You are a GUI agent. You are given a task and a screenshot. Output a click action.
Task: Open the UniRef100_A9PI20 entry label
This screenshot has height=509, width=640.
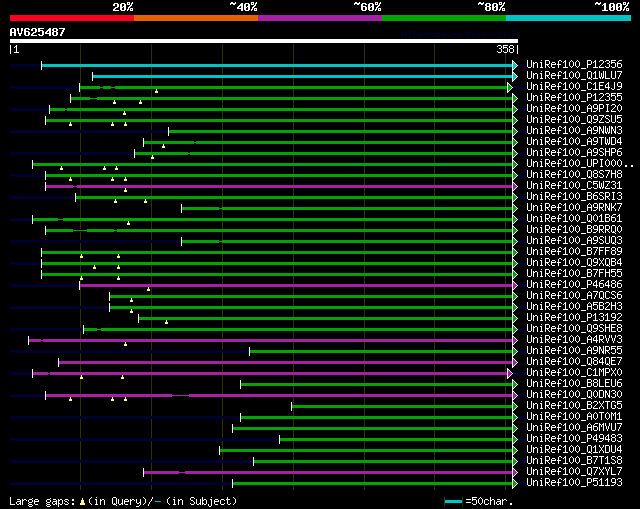(x=574, y=109)
